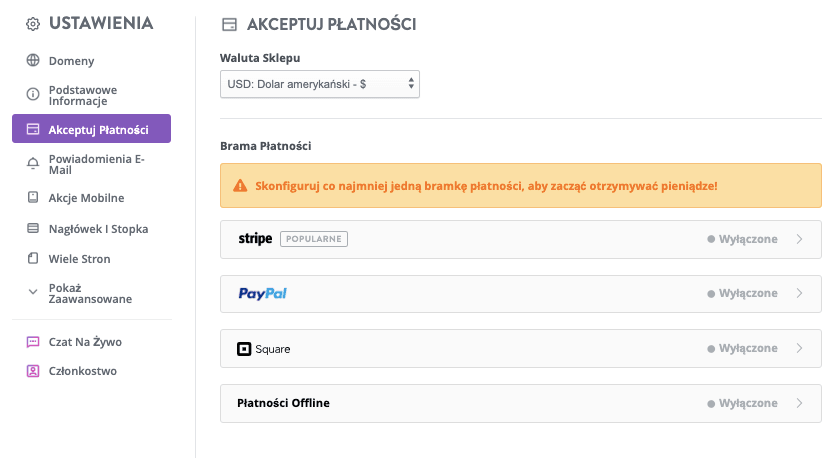The height and width of the screenshot is (458, 839).
Task: Click the mobile device icon beside Akcje Mobilne
Action: click(33, 197)
